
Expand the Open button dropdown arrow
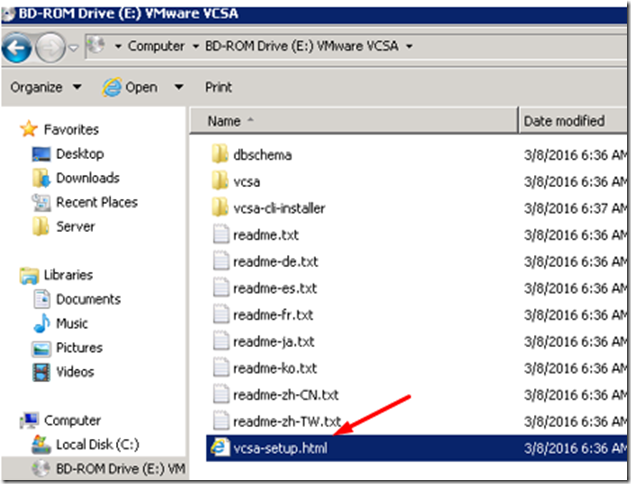[x=179, y=87]
